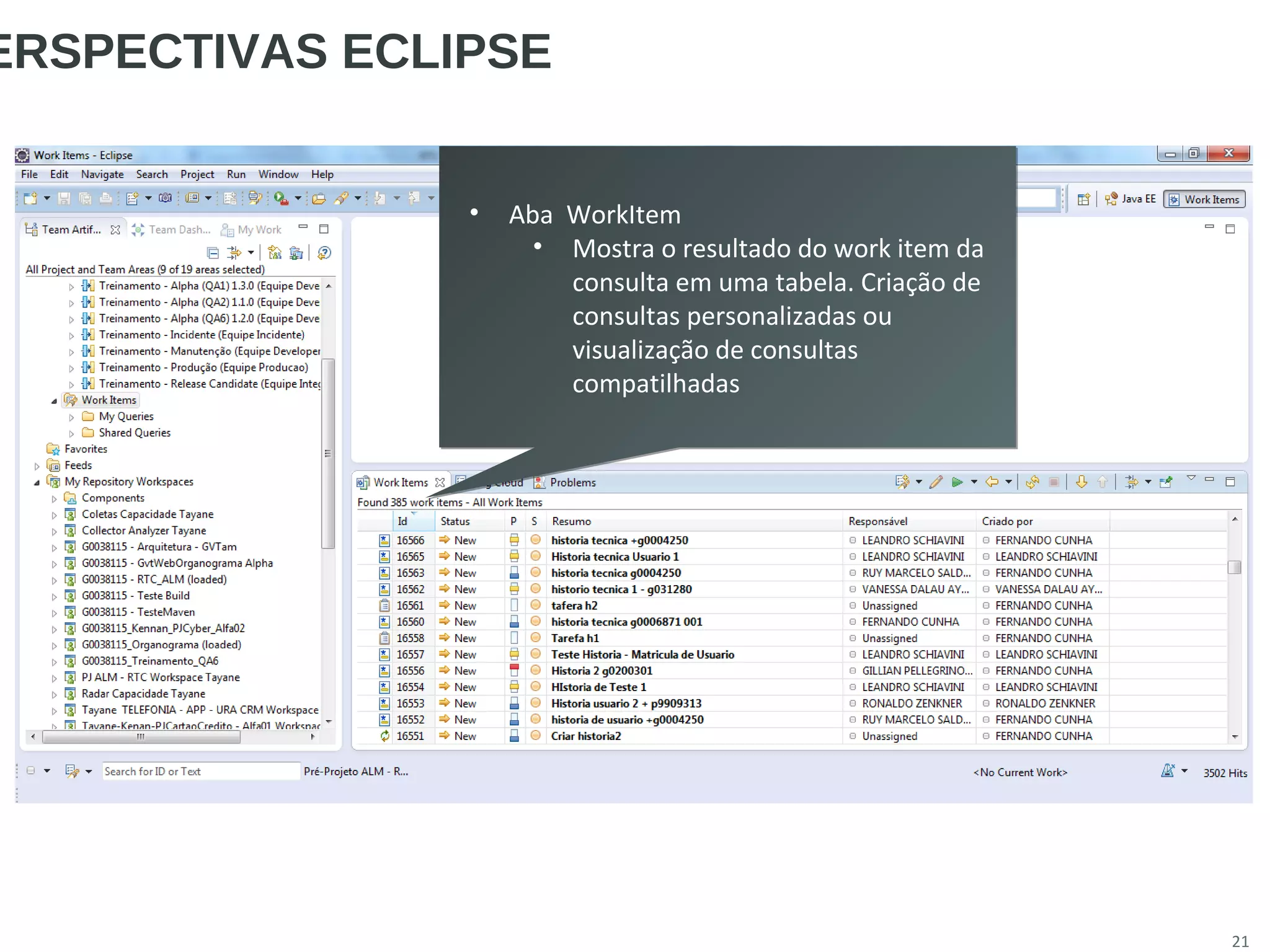Click the manage project areas icon

click(x=275, y=253)
